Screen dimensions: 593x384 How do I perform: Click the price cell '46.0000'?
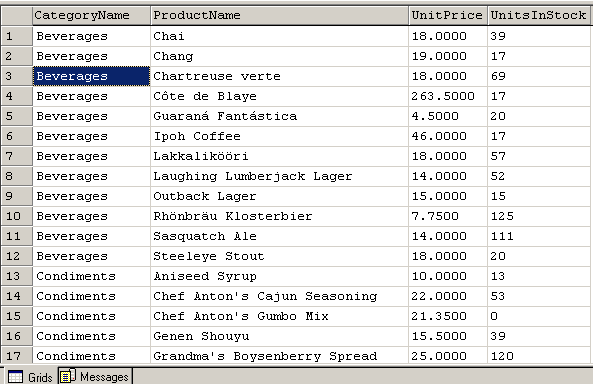pos(448,136)
